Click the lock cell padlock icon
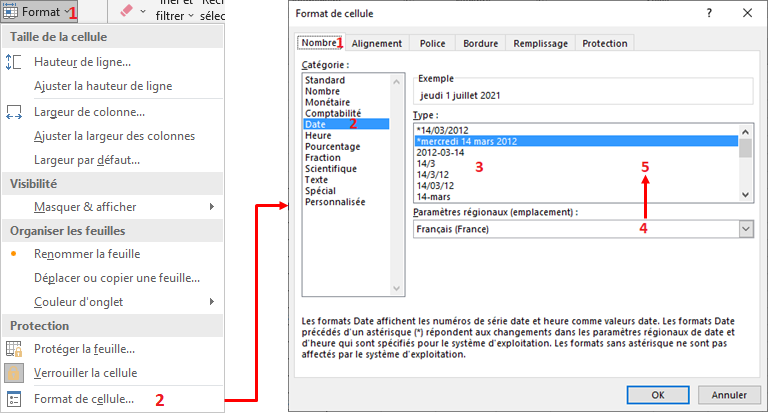Image resolution: width=768 pixels, height=413 pixels. pyautogui.click(x=14, y=373)
